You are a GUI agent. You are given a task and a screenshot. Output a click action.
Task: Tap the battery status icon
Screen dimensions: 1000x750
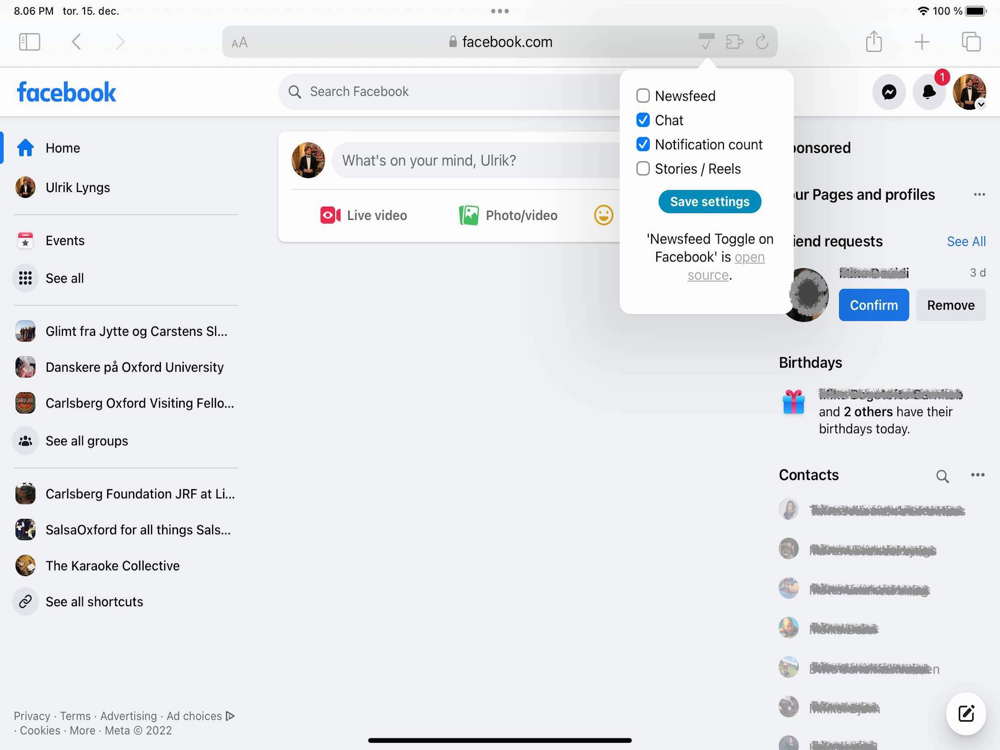click(x=975, y=11)
